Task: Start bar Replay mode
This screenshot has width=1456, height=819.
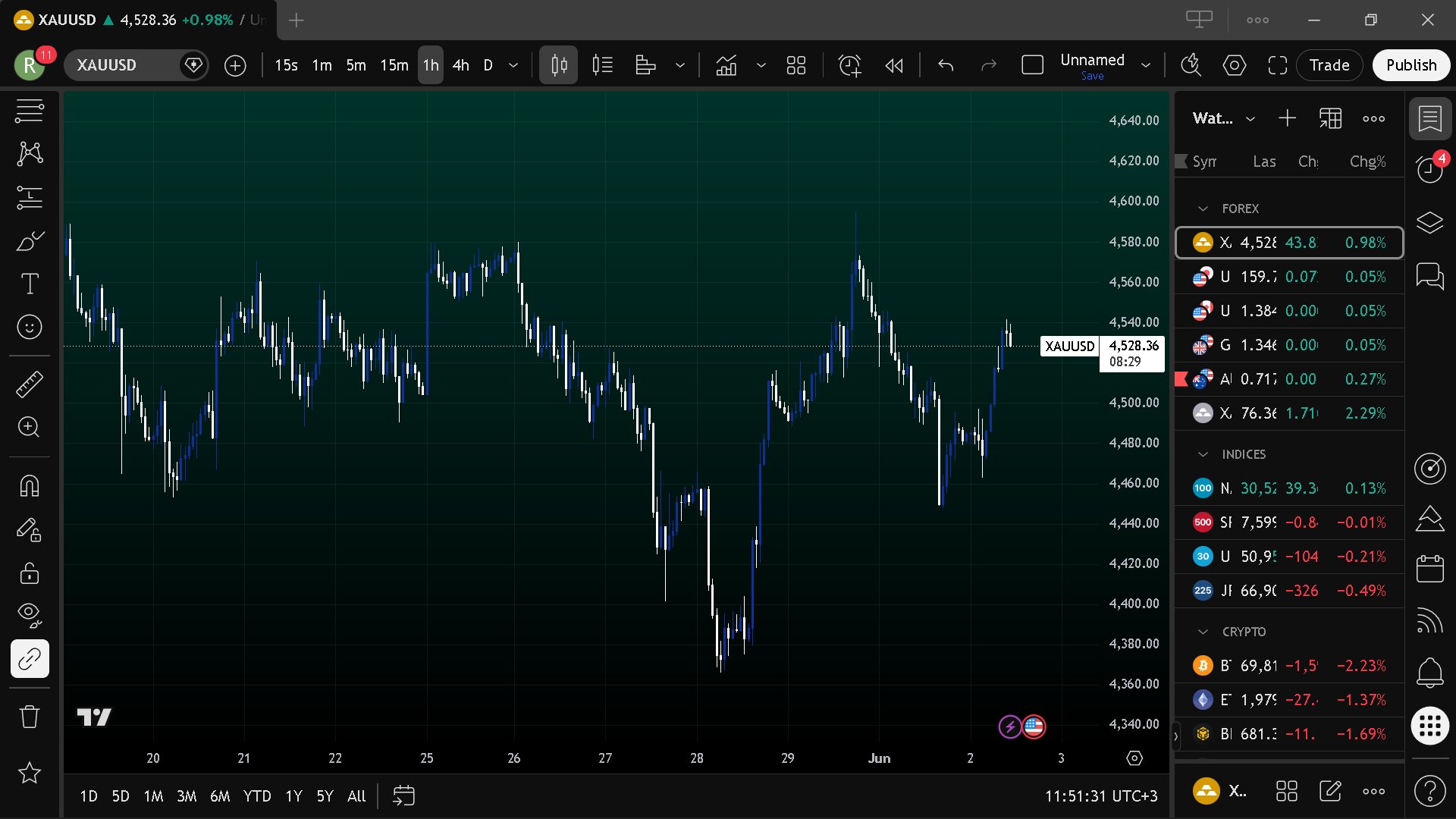Action: [x=894, y=65]
